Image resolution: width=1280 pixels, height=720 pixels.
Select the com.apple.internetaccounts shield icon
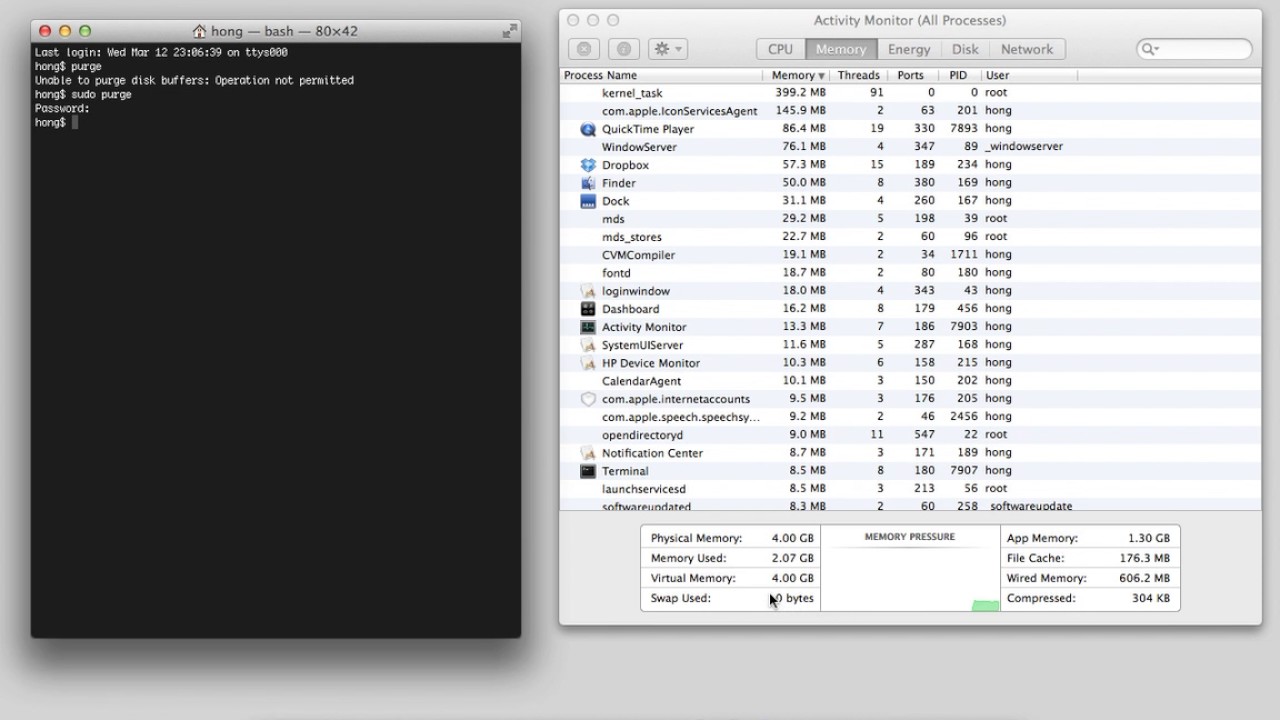tap(588, 399)
